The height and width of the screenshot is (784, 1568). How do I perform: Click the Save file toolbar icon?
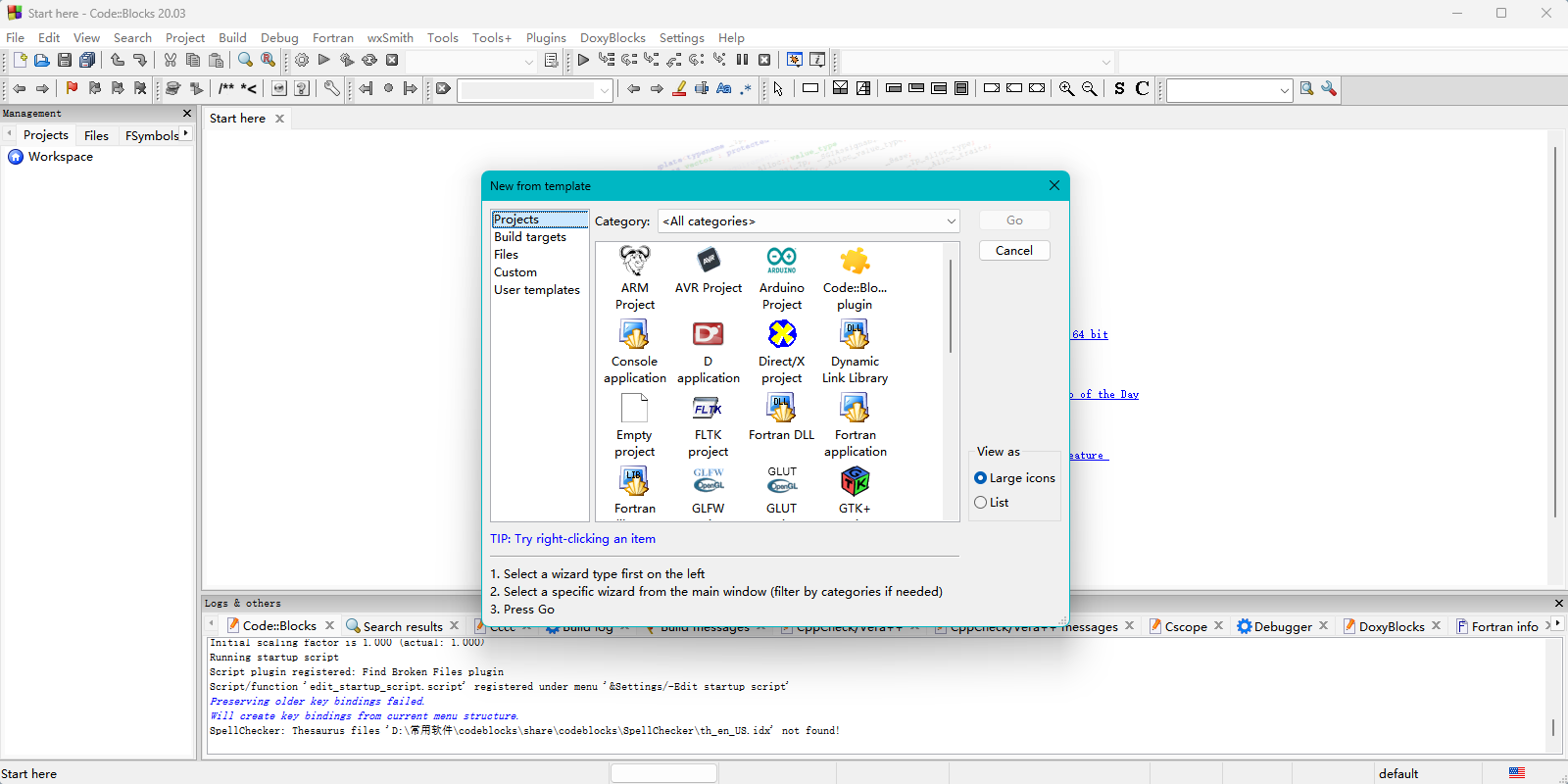click(x=65, y=61)
